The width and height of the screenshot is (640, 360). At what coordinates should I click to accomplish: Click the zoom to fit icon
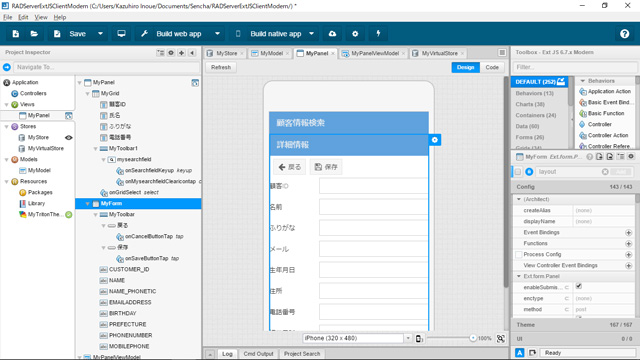[501, 338]
